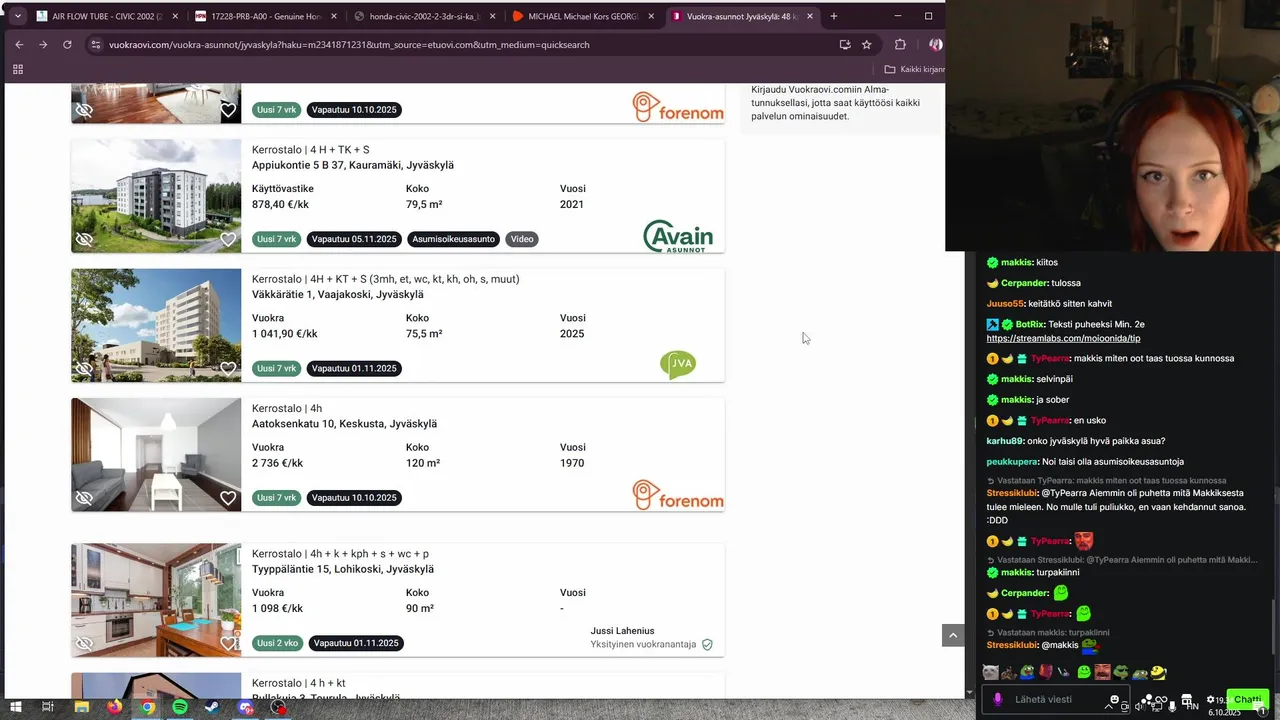
Task: Switch to 17228-PRB-A00 Genuine Honda tab
Action: pos(265,16)
